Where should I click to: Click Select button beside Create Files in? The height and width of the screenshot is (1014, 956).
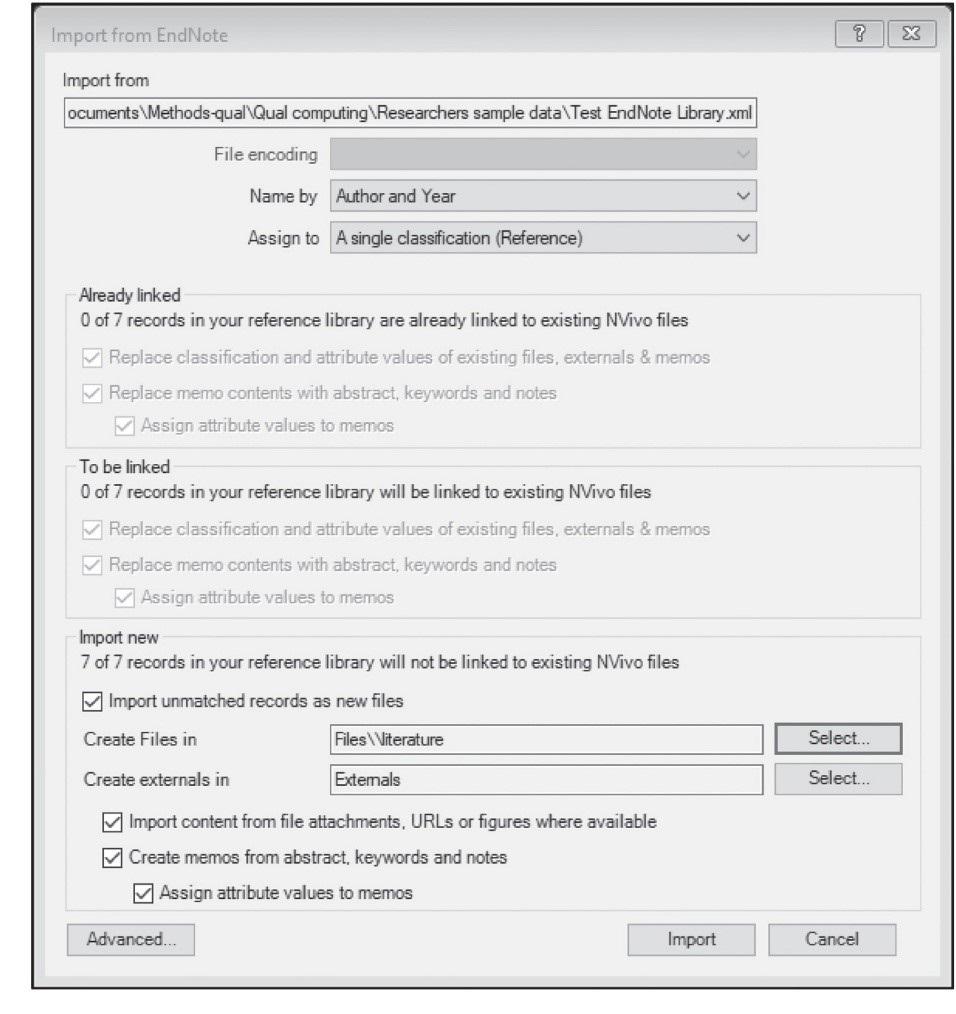click(x=838, y=739)
